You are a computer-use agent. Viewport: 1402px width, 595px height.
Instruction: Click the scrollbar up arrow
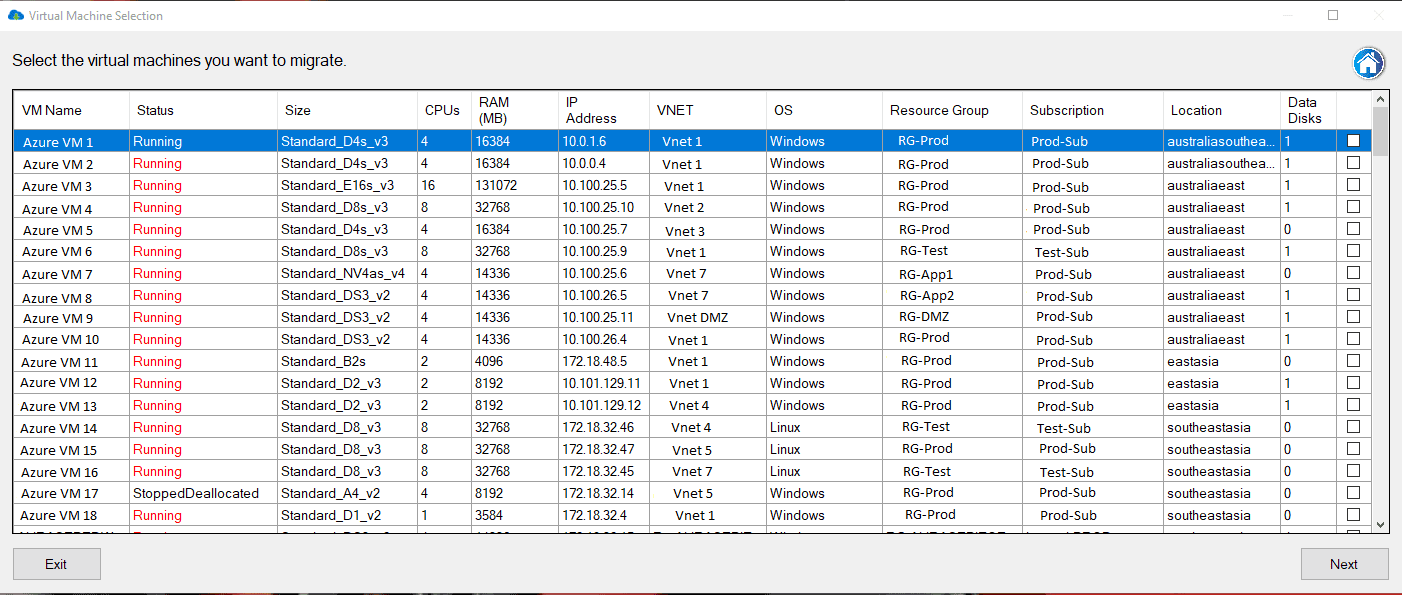[1380, 99]
